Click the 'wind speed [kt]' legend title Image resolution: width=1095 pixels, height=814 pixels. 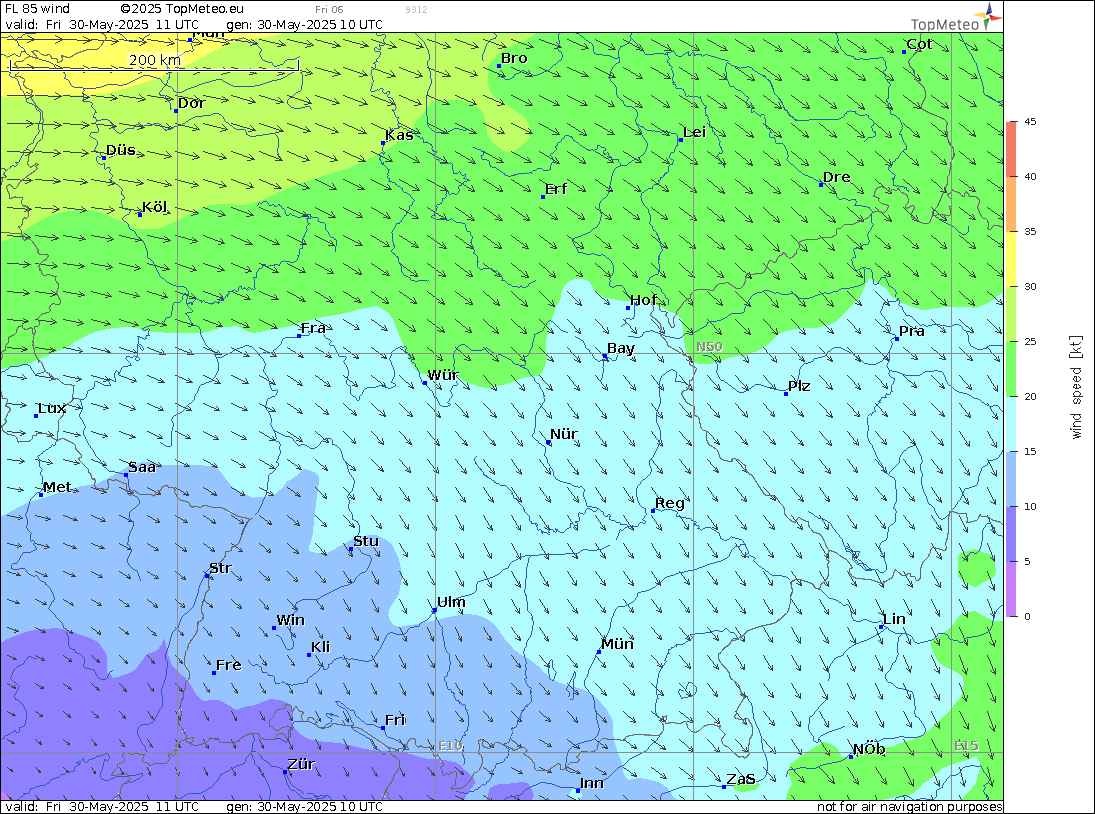[1076, 387]
